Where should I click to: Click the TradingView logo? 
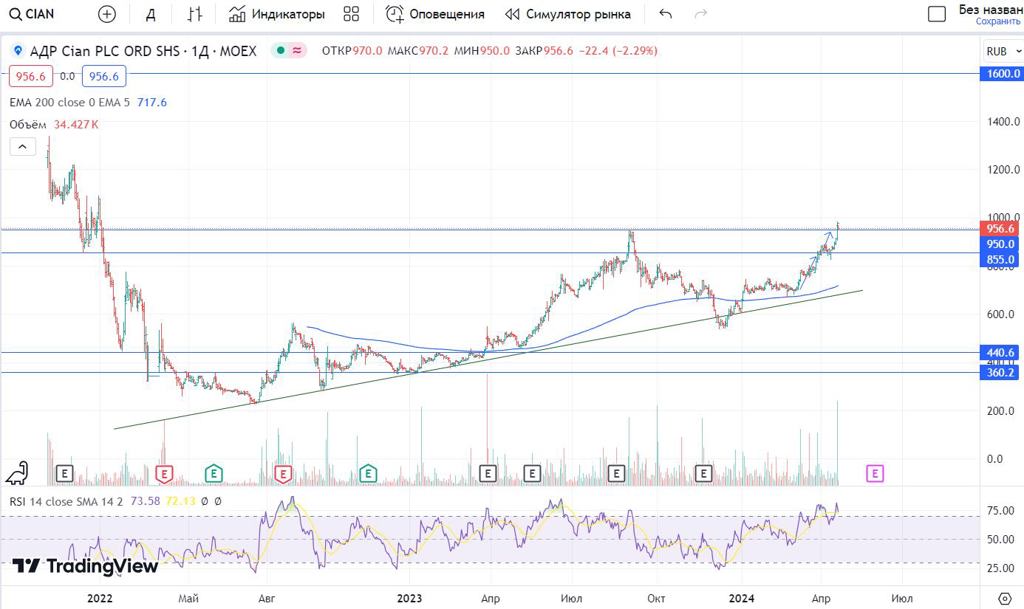click(85, 566)
